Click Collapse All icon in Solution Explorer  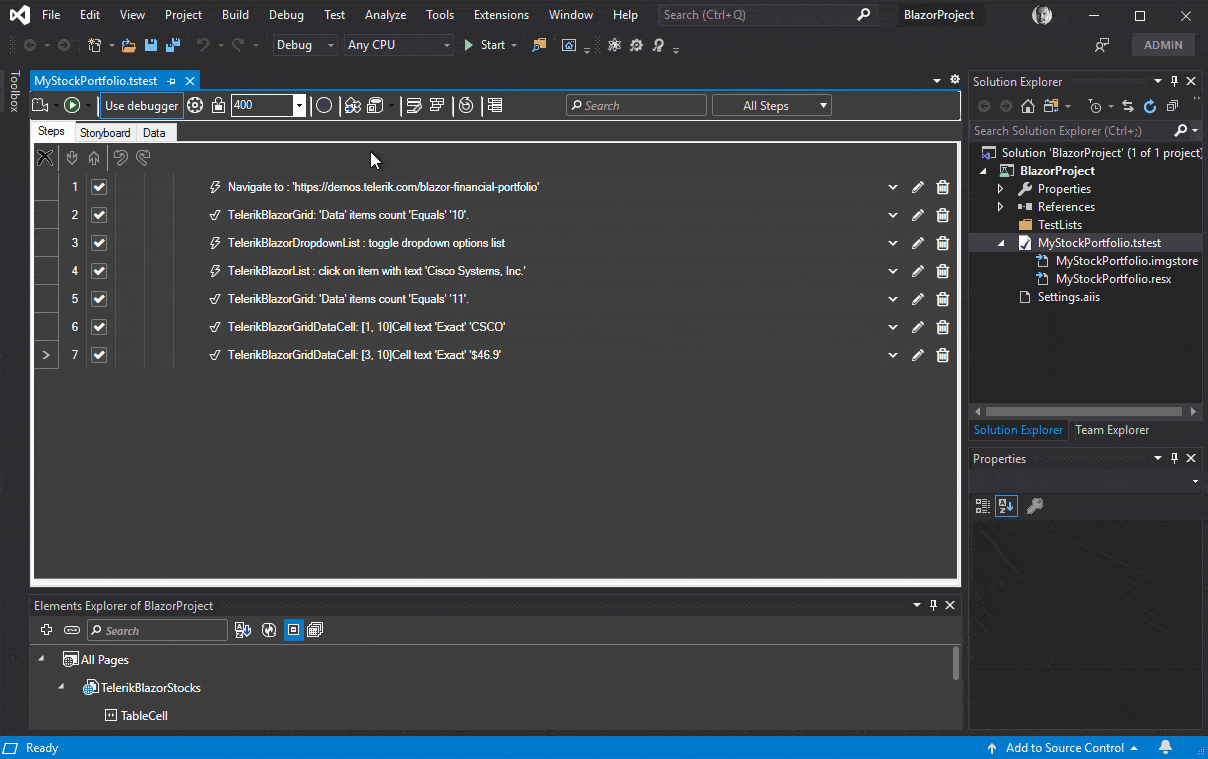(1172, 106)
